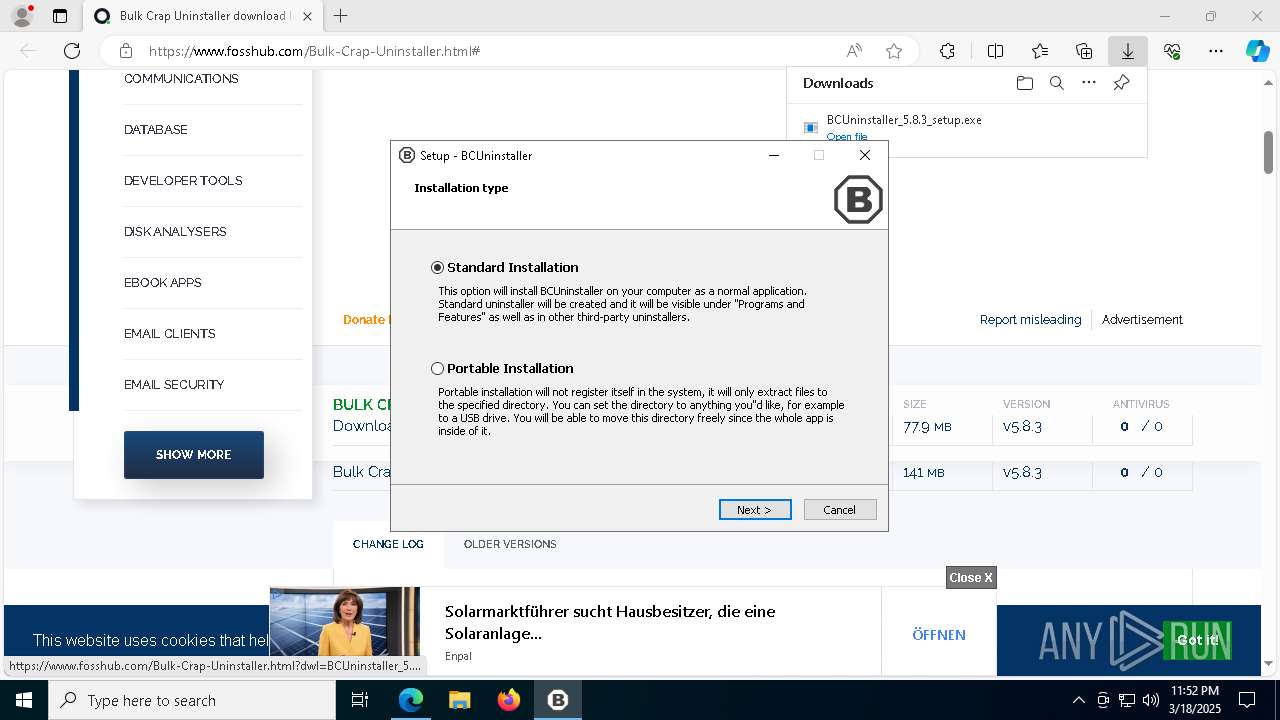Screen dimensions: 1280x720
Task: Click Report misleading link
Action: (1030, 320)
